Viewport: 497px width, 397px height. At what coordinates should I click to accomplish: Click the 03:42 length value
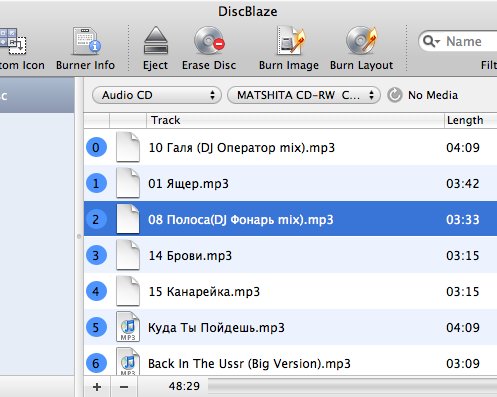463,184
